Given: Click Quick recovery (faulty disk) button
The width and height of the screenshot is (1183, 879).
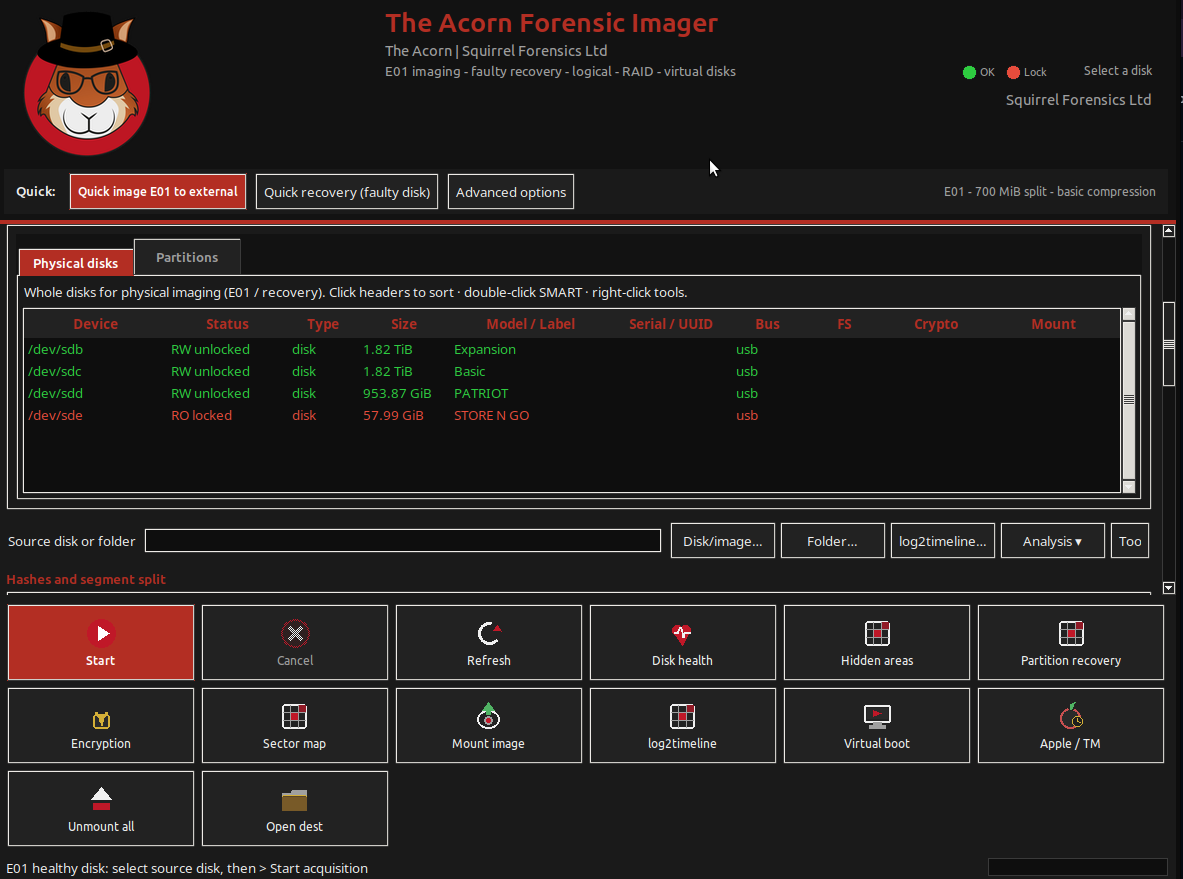Looking at the screenshot, I should click(347, 192).
